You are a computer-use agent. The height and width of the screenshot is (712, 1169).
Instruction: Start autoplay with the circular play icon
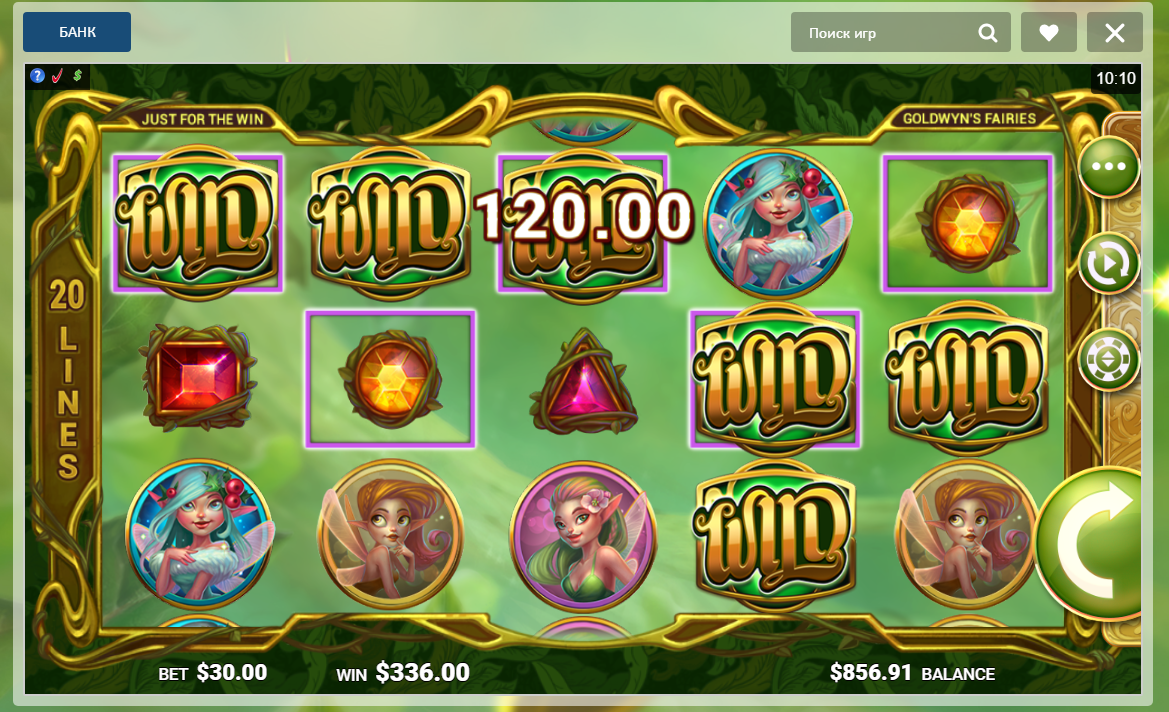pos(1109,263)
